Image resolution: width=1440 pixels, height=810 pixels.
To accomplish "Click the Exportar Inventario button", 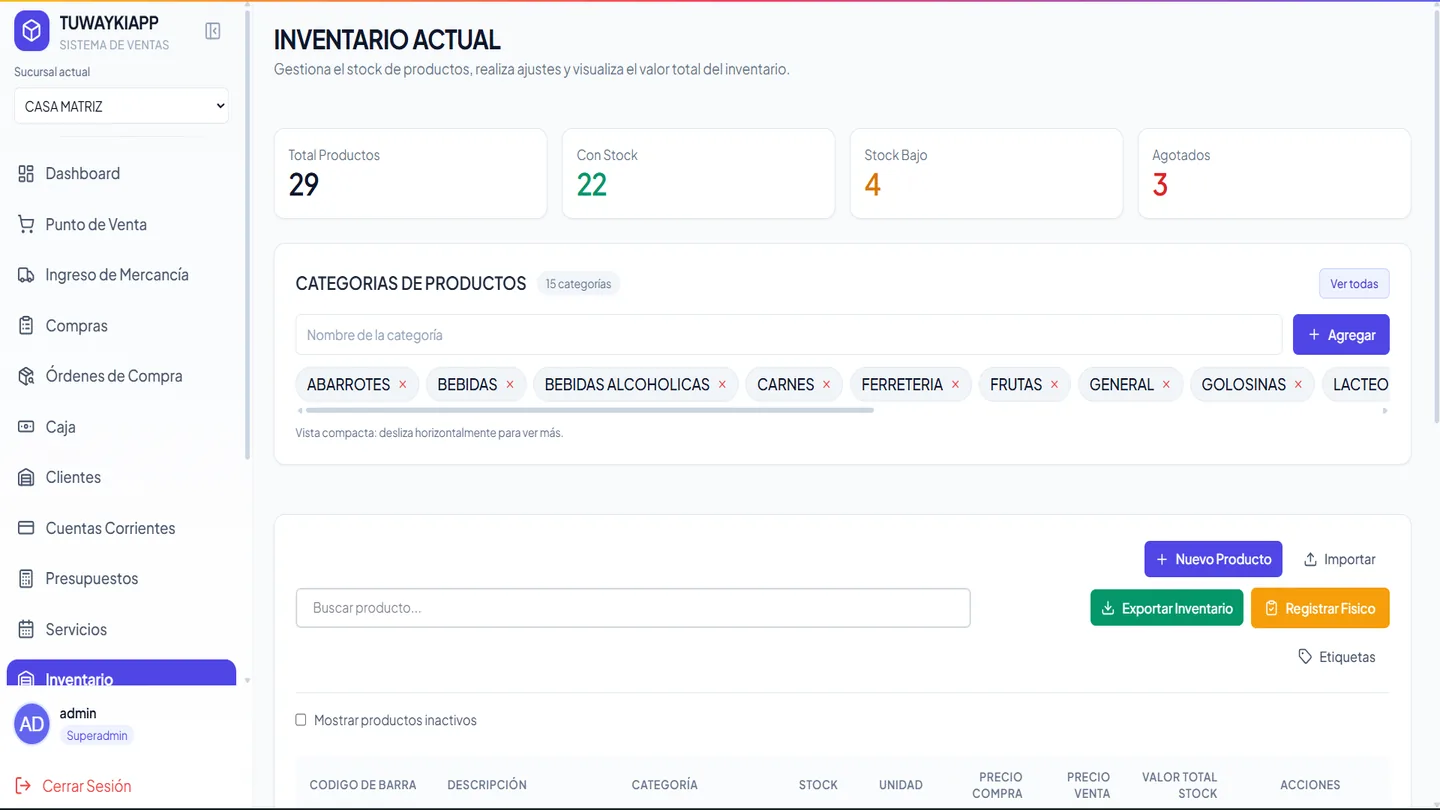I will click(1167, 608).
